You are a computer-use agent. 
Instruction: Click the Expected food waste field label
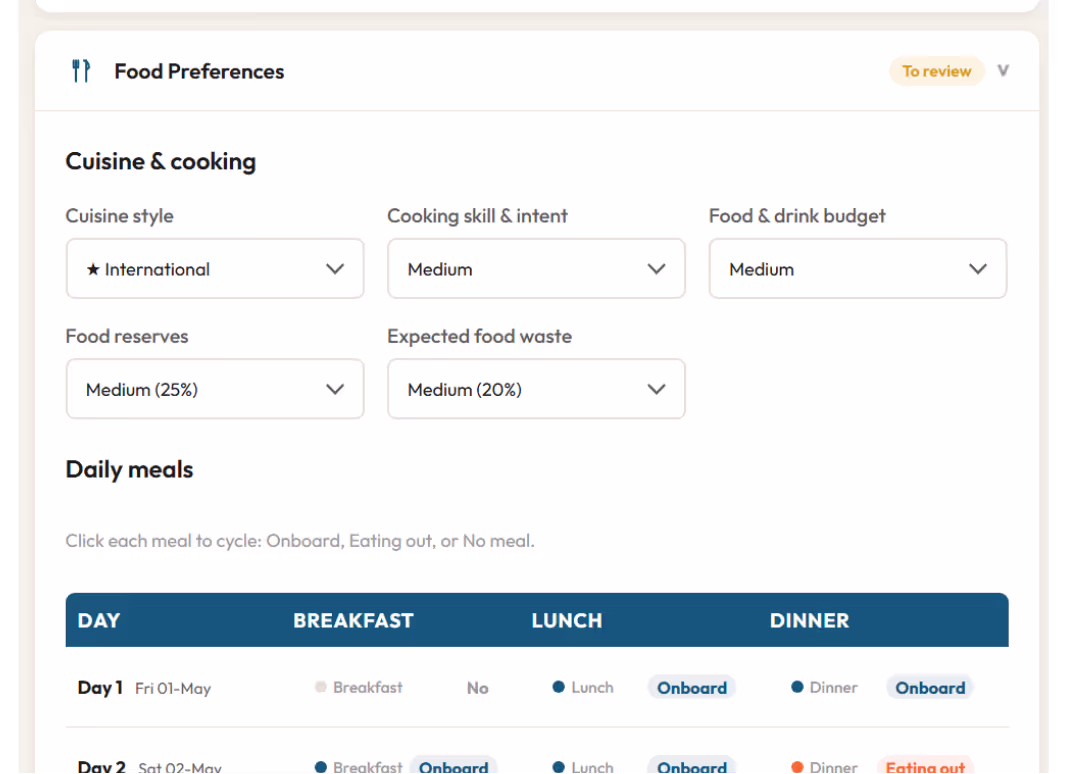pyautogui.click(x=479, y=336)
